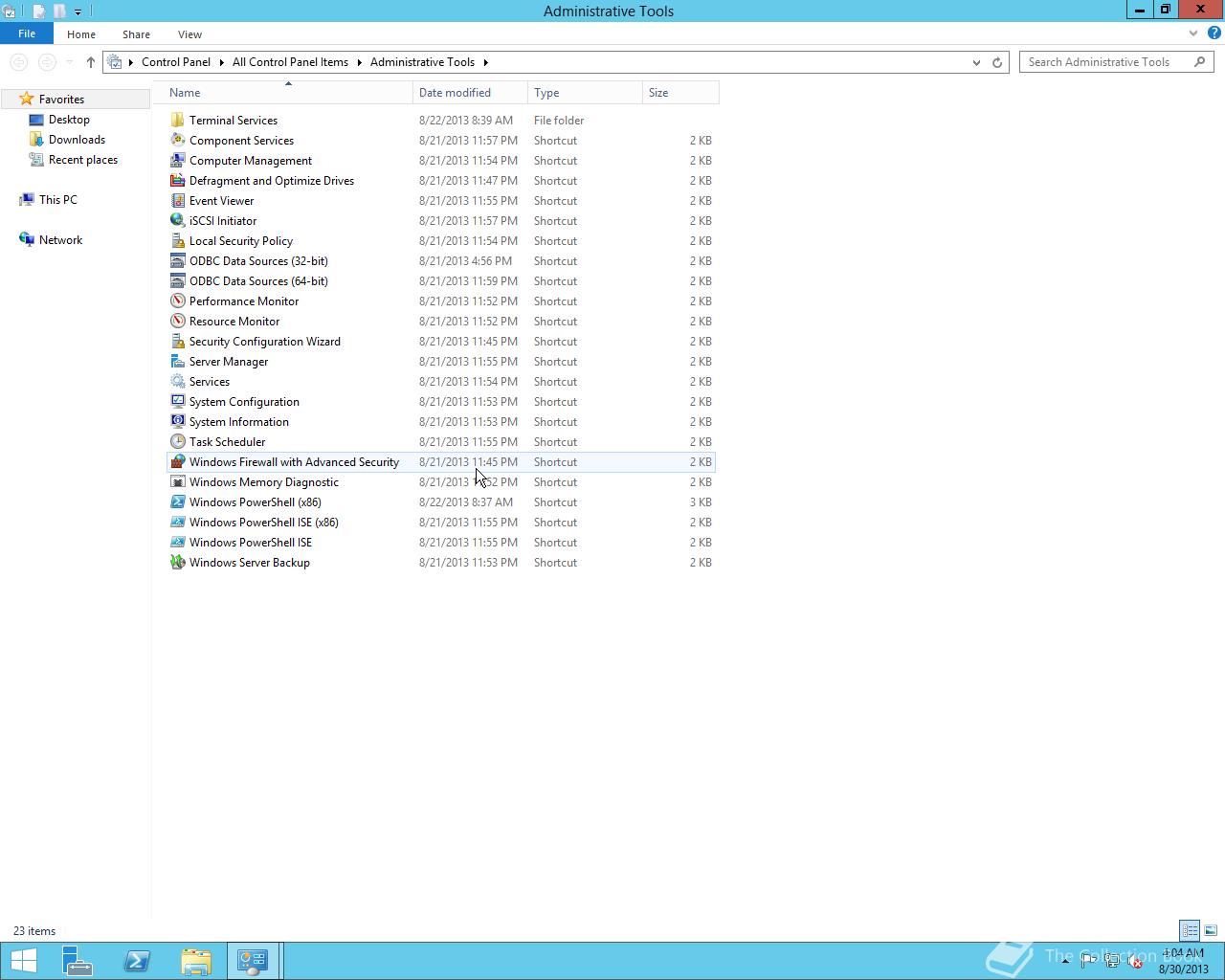Select the Security Configuration Wizard icon
This screenshot has width=1225, height=980.
[x=177, y=341]
